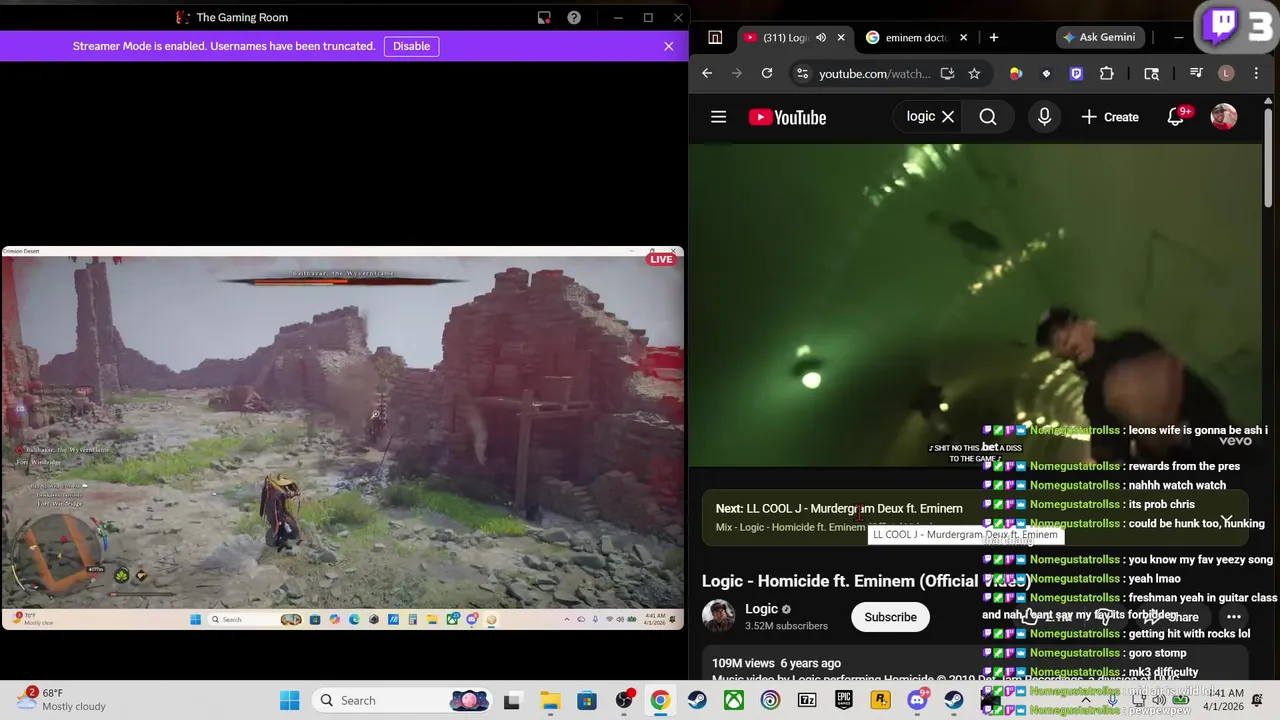
Task: Open Discord help question mark icon
Action: pyautogui.click(x=574, y=17)
